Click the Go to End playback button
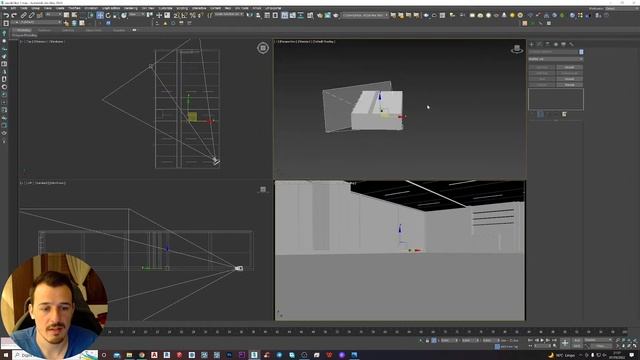The image size is (640, 360). (x=554, y=340)
